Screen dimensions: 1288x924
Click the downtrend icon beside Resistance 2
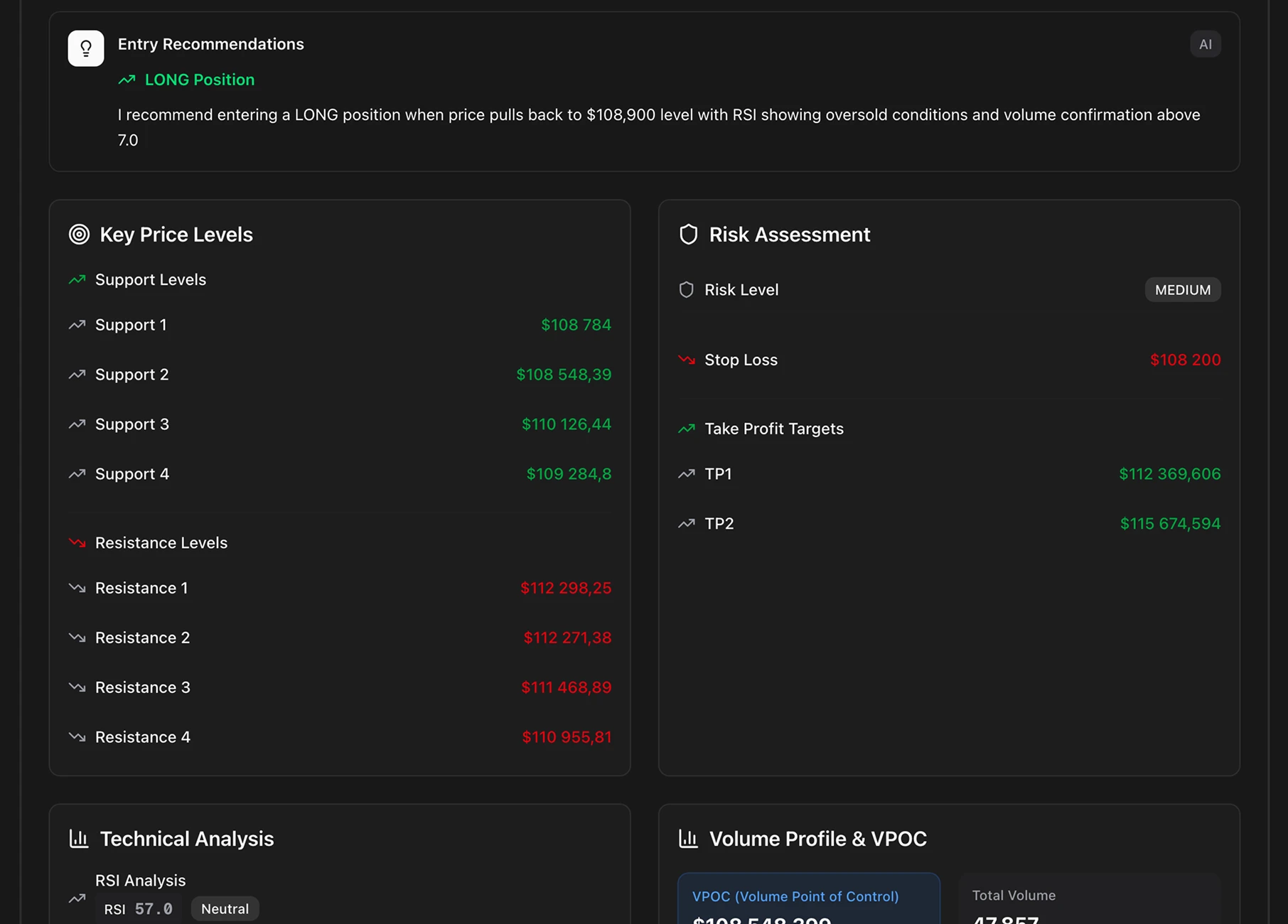pyautogui.click(x=77, y=638)
